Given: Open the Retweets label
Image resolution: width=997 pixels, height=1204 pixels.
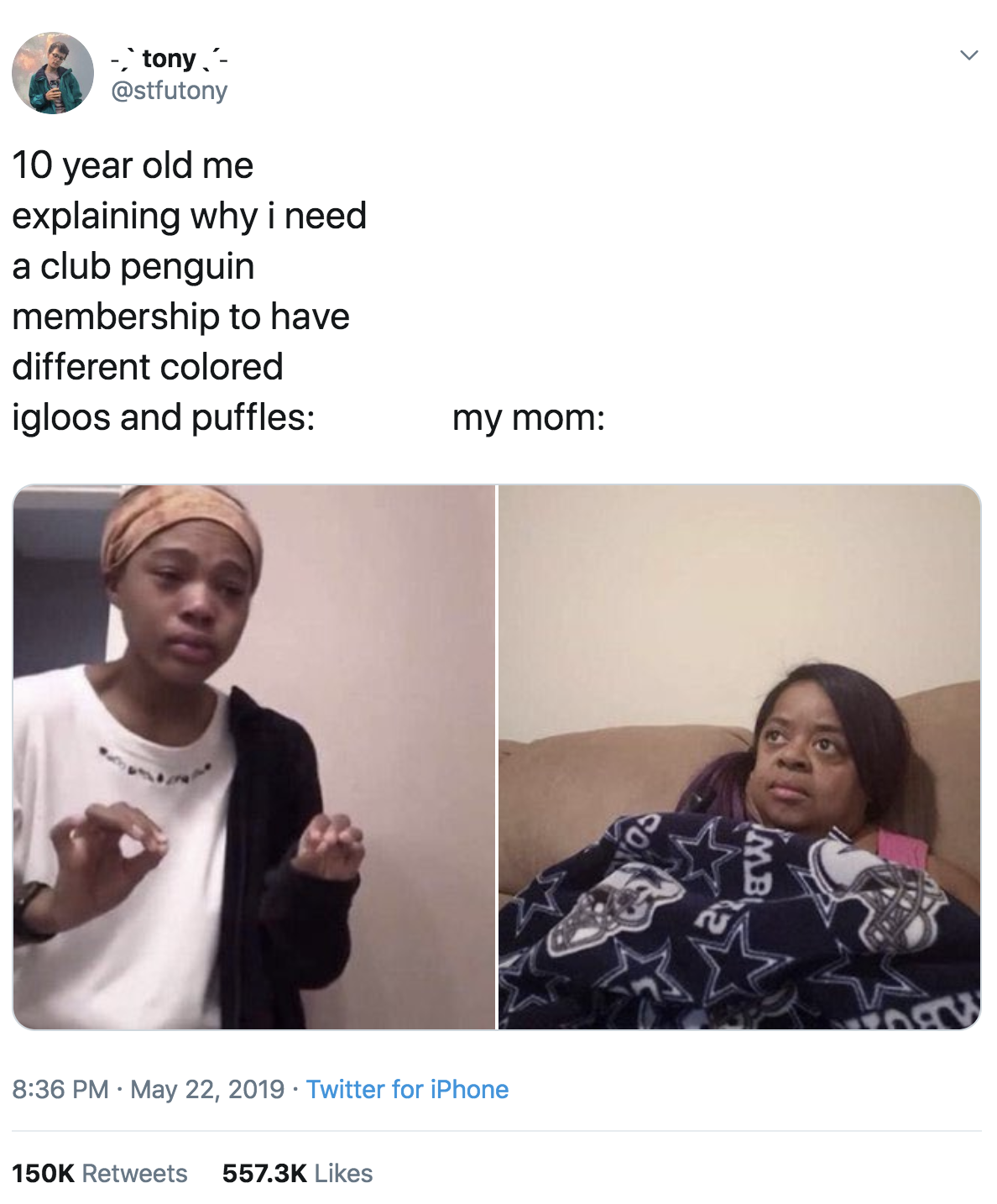Looking at the screenshot, I should [x=134, y=1173].
